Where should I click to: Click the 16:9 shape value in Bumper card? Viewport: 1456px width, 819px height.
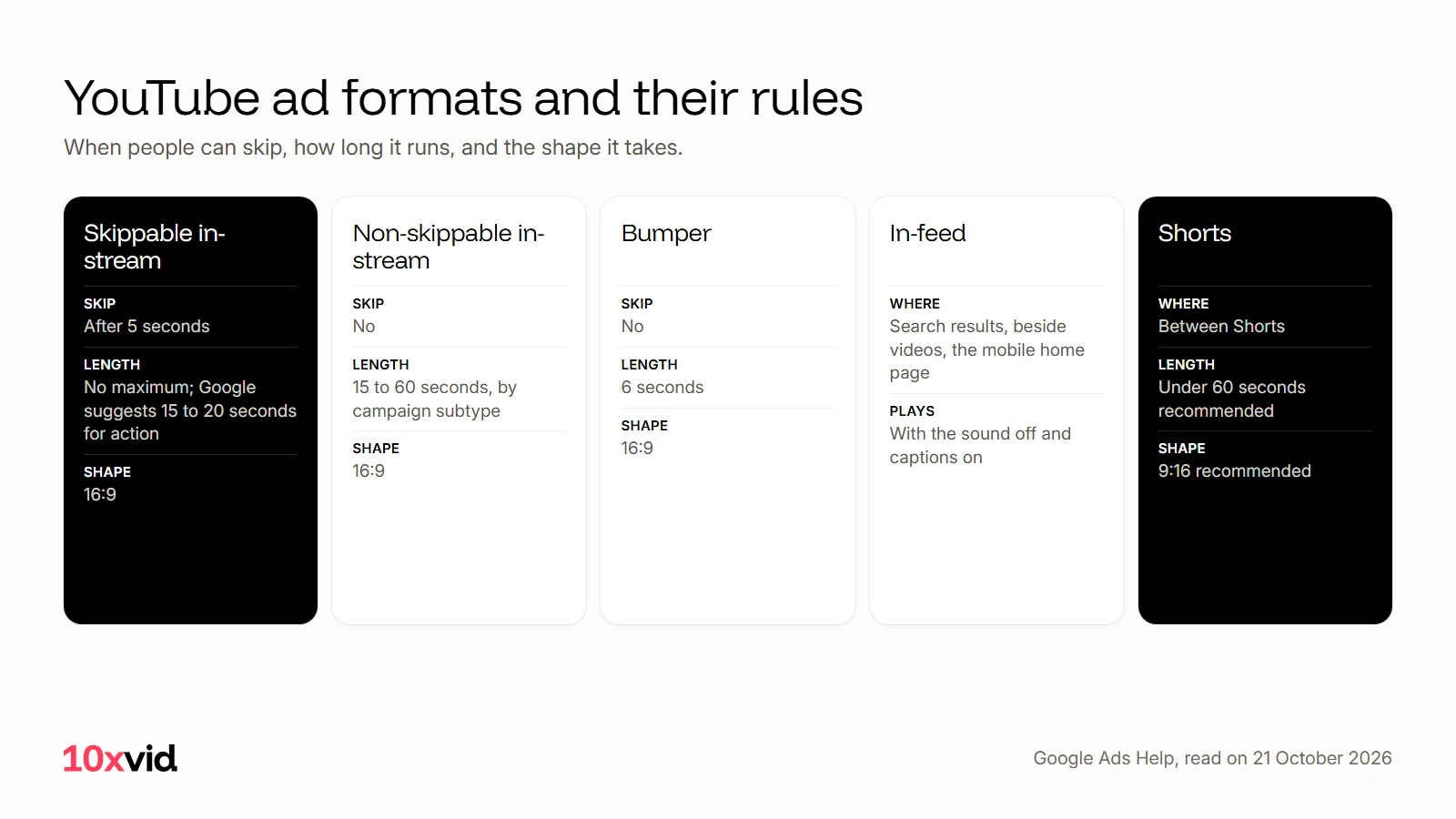coord(637,448)
